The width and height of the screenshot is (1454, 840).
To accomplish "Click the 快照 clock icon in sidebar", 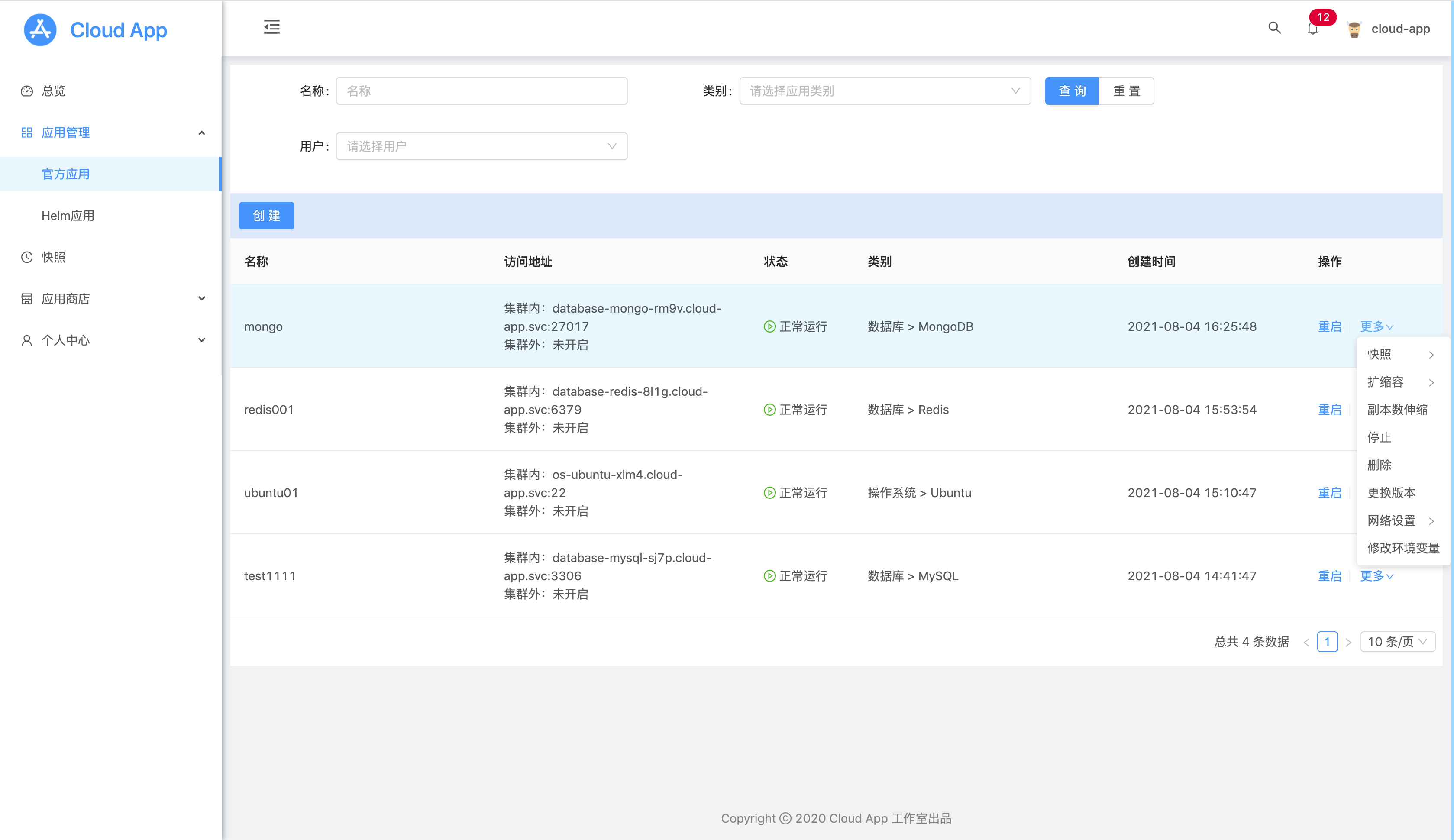I will tap(26, 257).
